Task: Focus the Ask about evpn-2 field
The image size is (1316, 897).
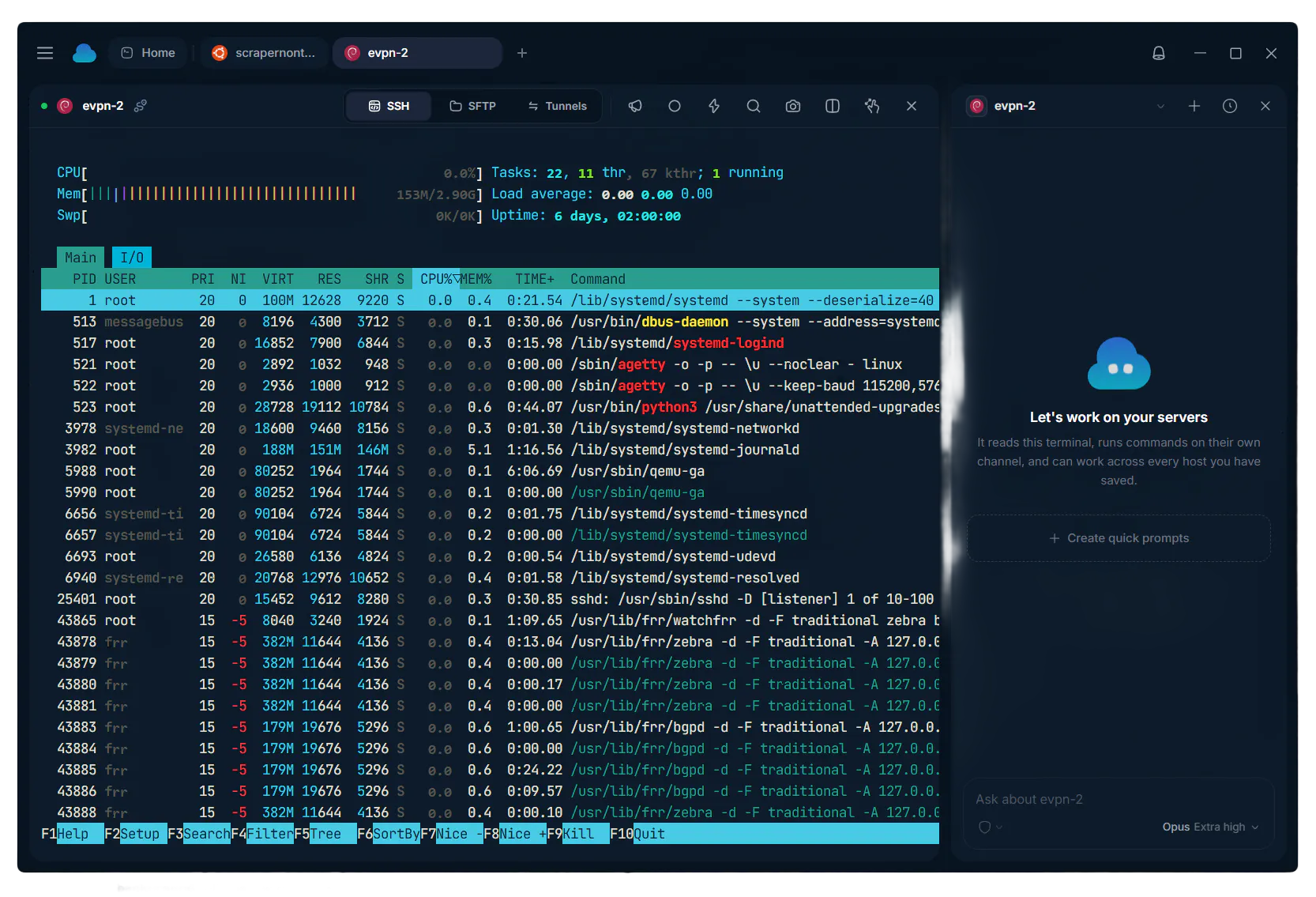Action: [1119, 799]
